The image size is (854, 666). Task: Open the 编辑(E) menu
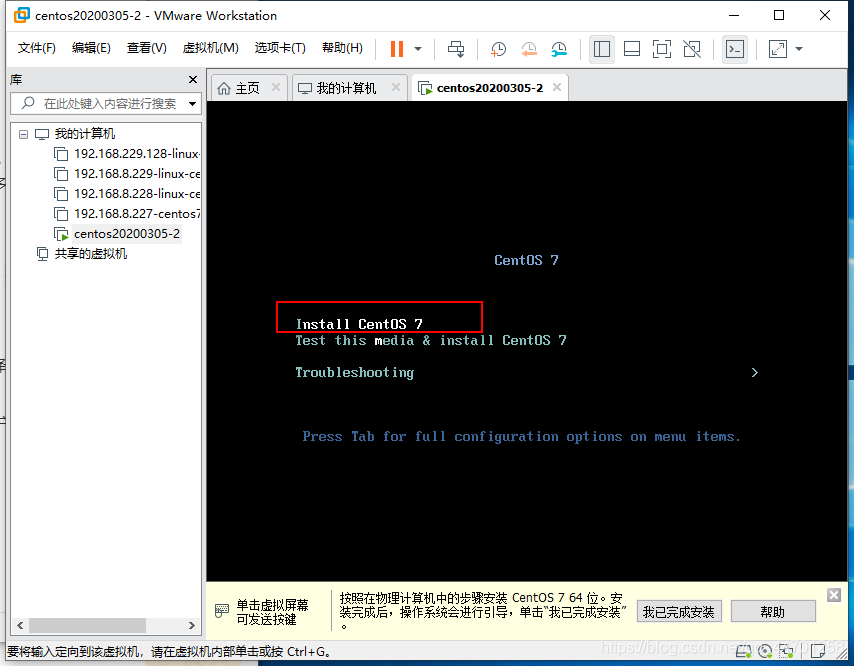point(91,48)
